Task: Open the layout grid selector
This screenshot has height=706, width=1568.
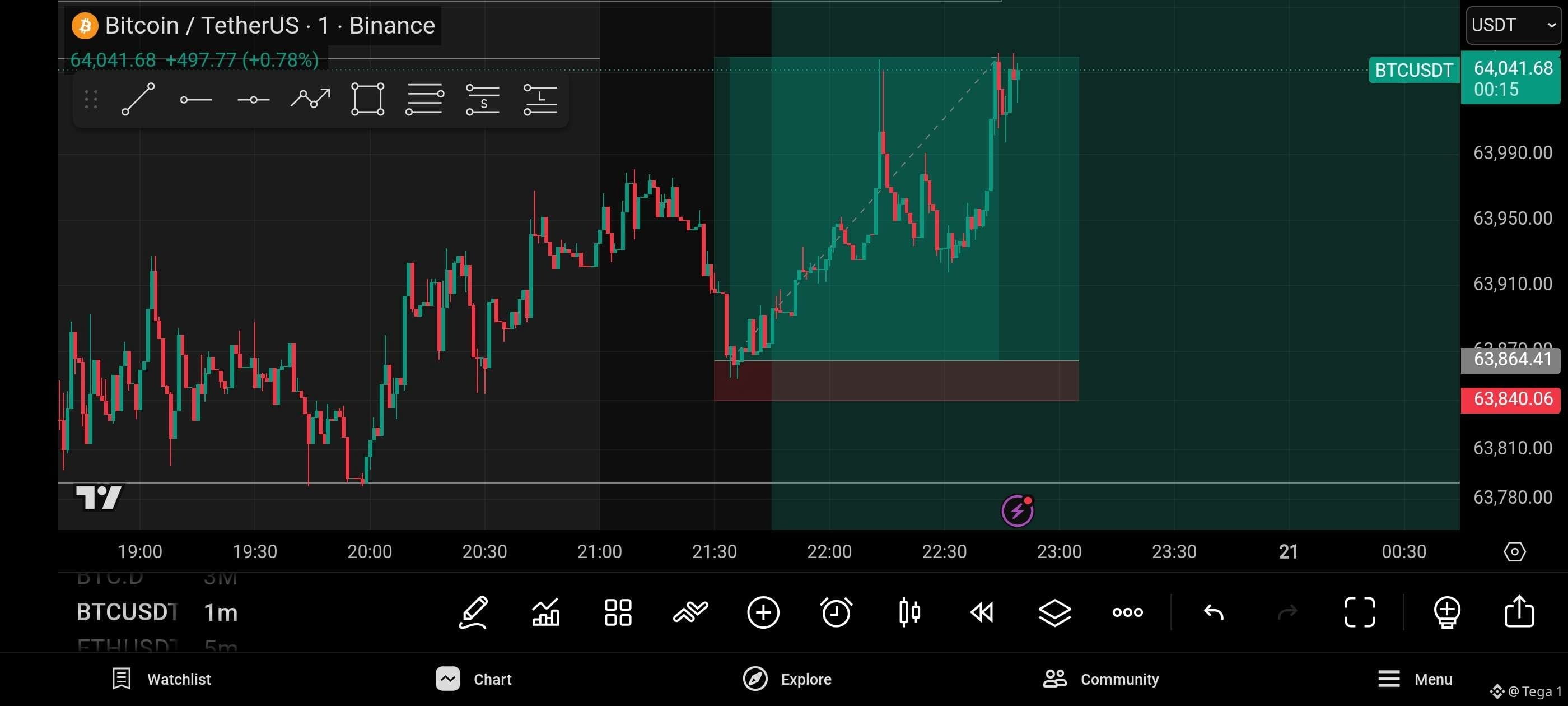Action: click(618, 612)
